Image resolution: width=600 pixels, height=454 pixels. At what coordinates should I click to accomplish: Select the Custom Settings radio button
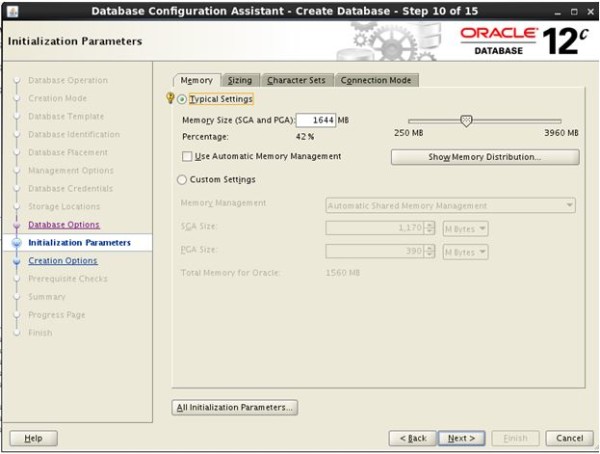pyautogui.click(x=182, y=180)
